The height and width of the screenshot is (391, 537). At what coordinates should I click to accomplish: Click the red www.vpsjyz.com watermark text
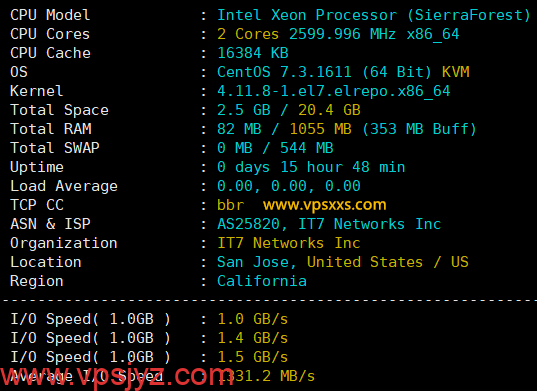click(x=117, y=377)
